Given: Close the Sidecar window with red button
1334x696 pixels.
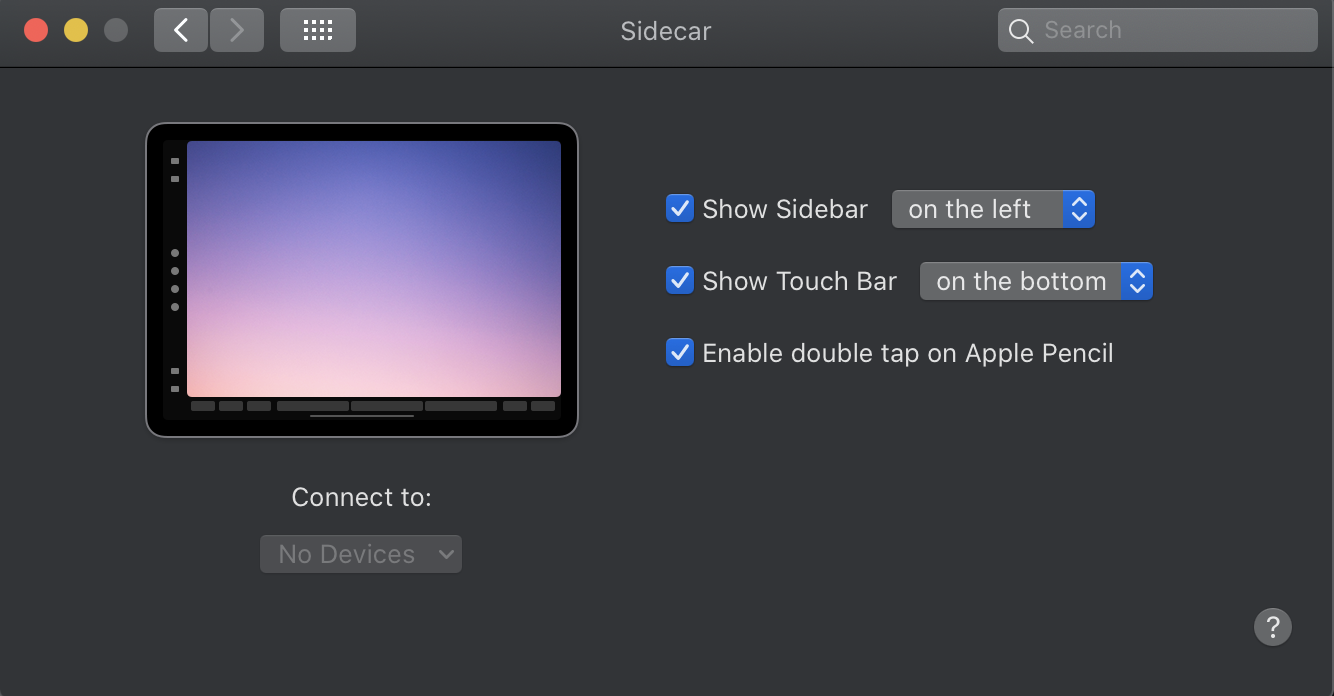Looking at the screenshot, I should [x=36, y=30].
